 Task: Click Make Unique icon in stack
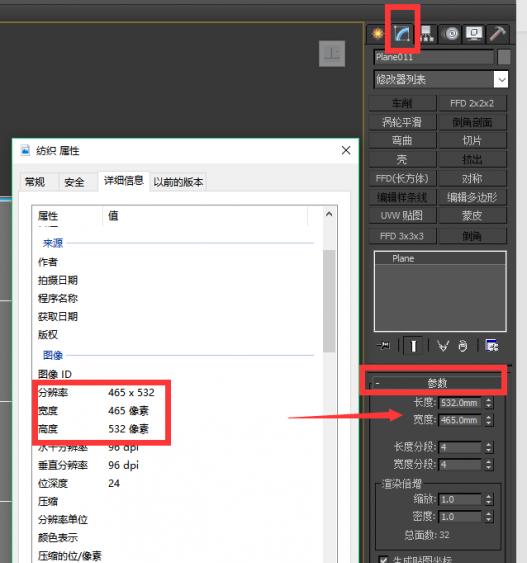(x=443, y=346)
